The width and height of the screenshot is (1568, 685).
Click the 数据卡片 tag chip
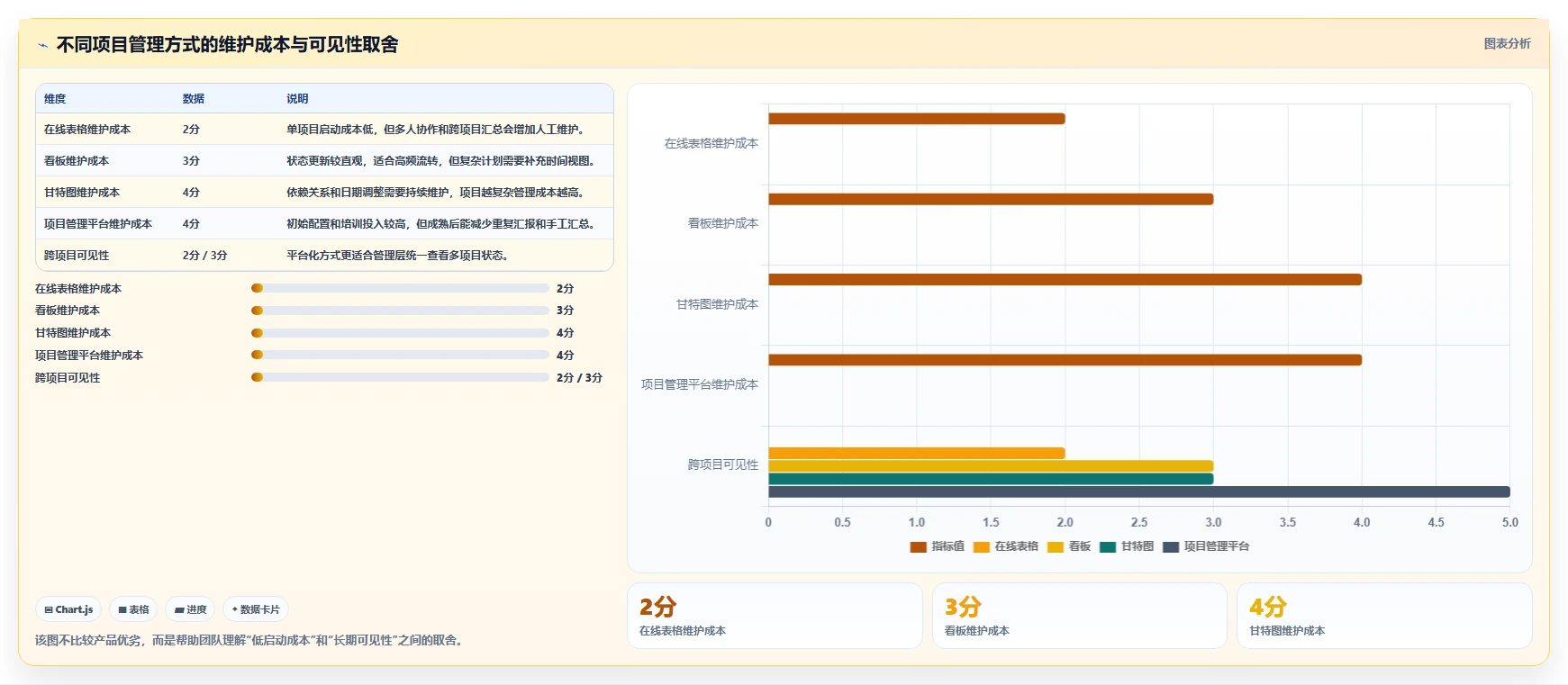click(x=256, y=609)
